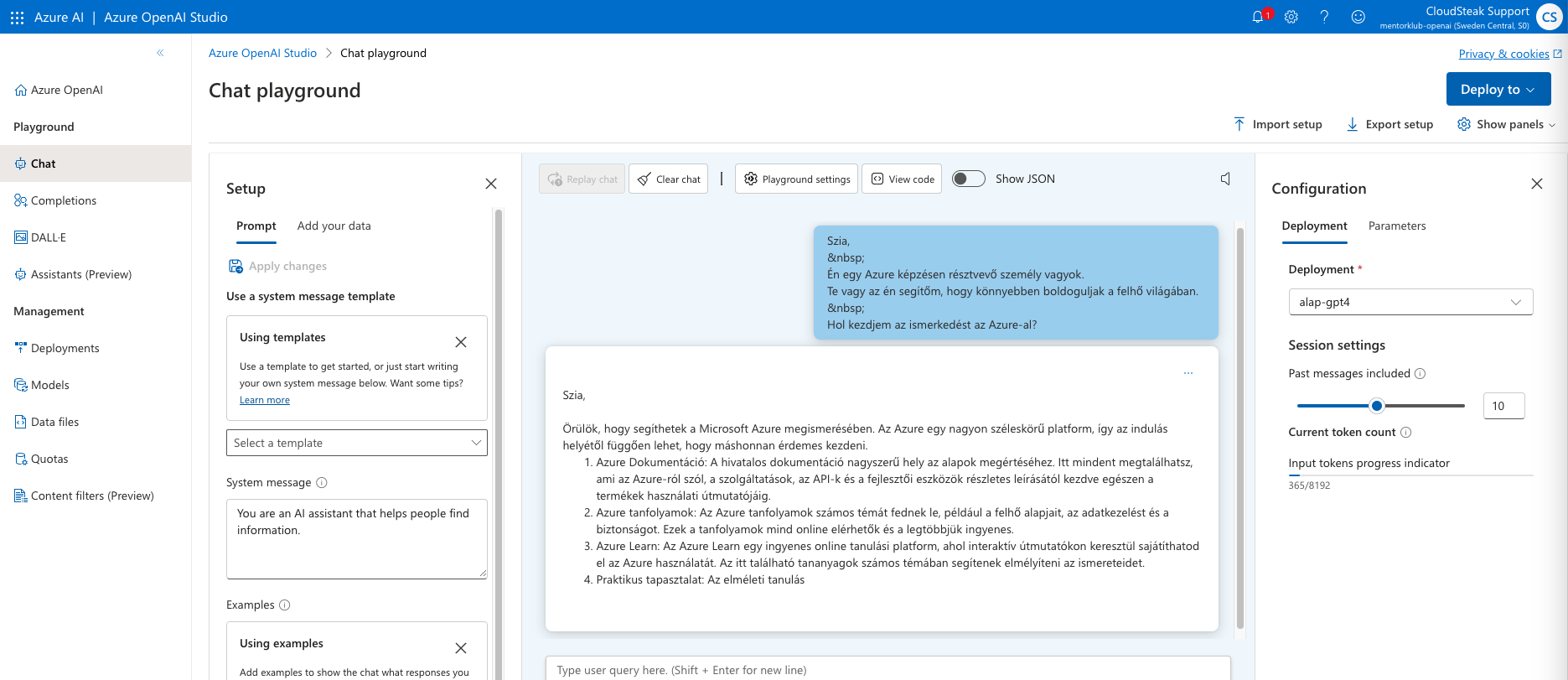Open Data files management
1568x680 pixels.
pos(47,422)
